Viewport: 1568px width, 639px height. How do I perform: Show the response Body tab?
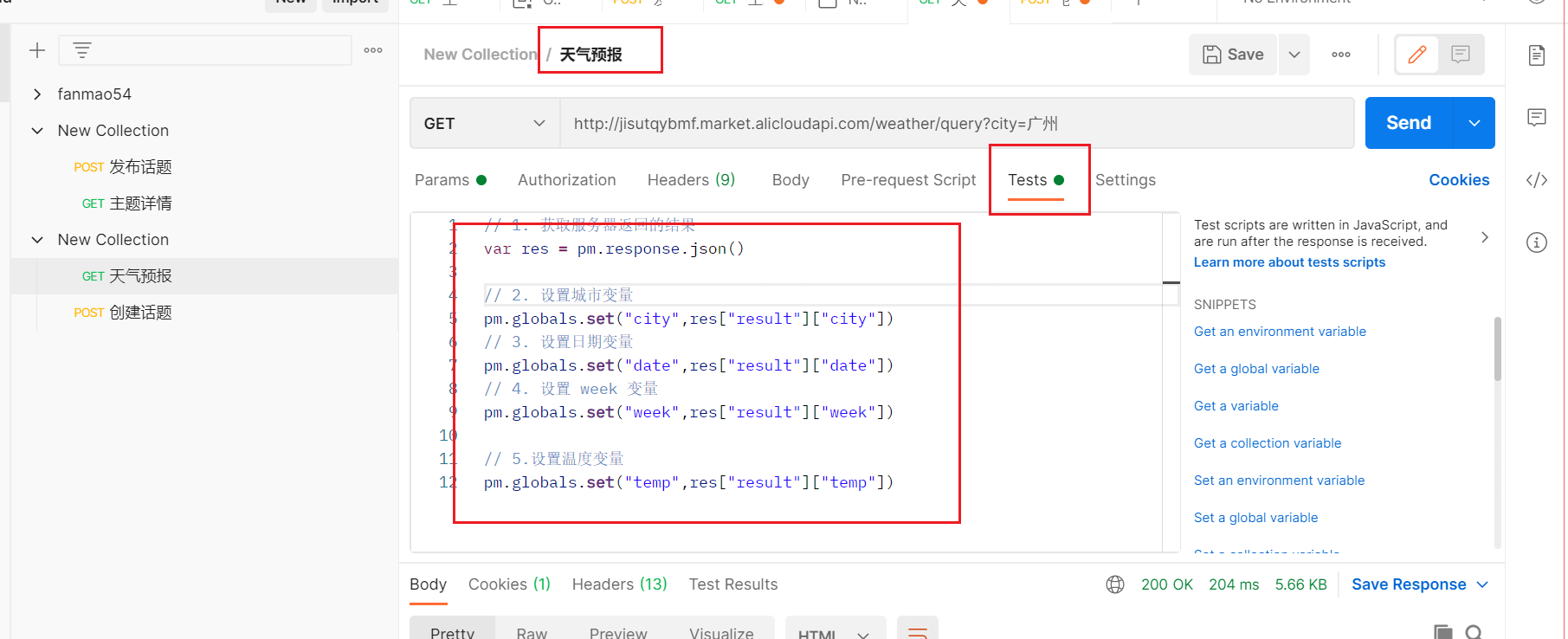(x=428, y=584)
